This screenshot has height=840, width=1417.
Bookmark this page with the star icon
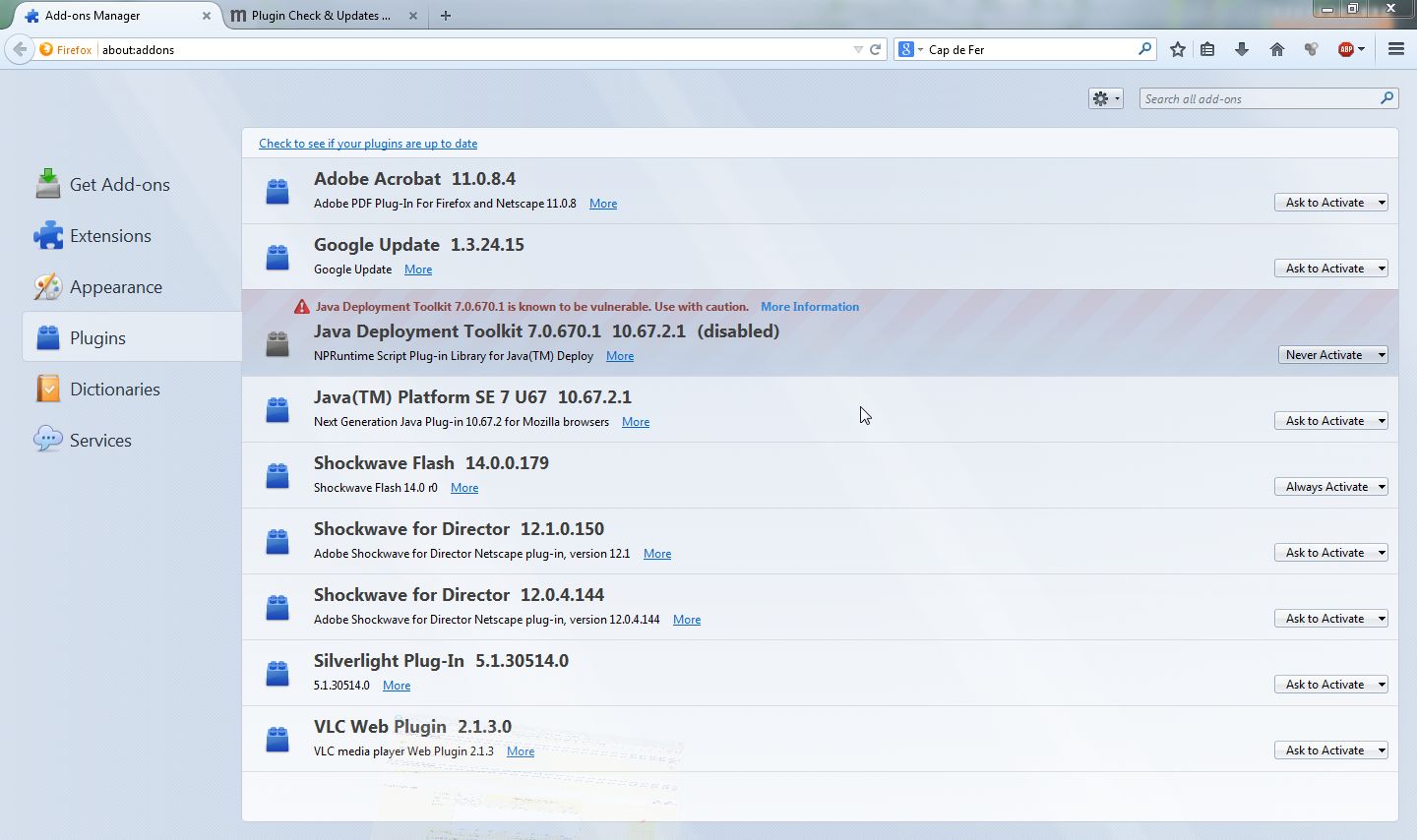pyautogui.click(x=1177, y=49)
